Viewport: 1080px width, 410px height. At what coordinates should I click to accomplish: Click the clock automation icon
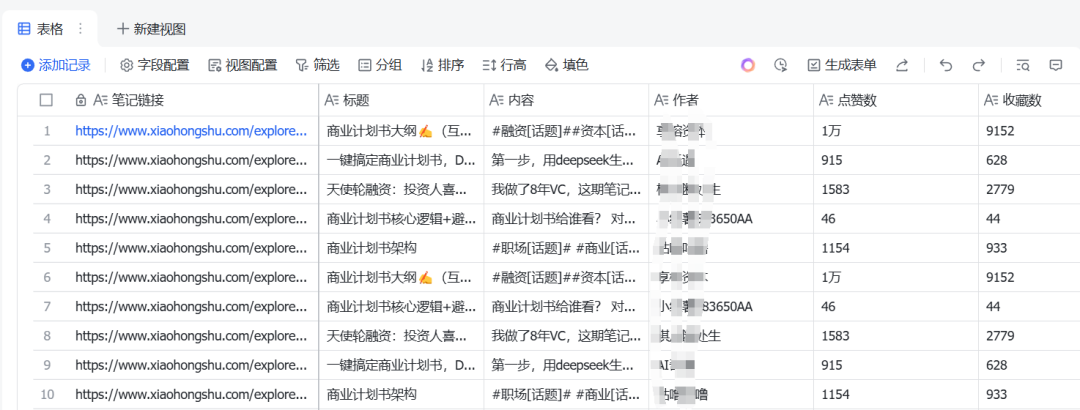pos(780,65)
